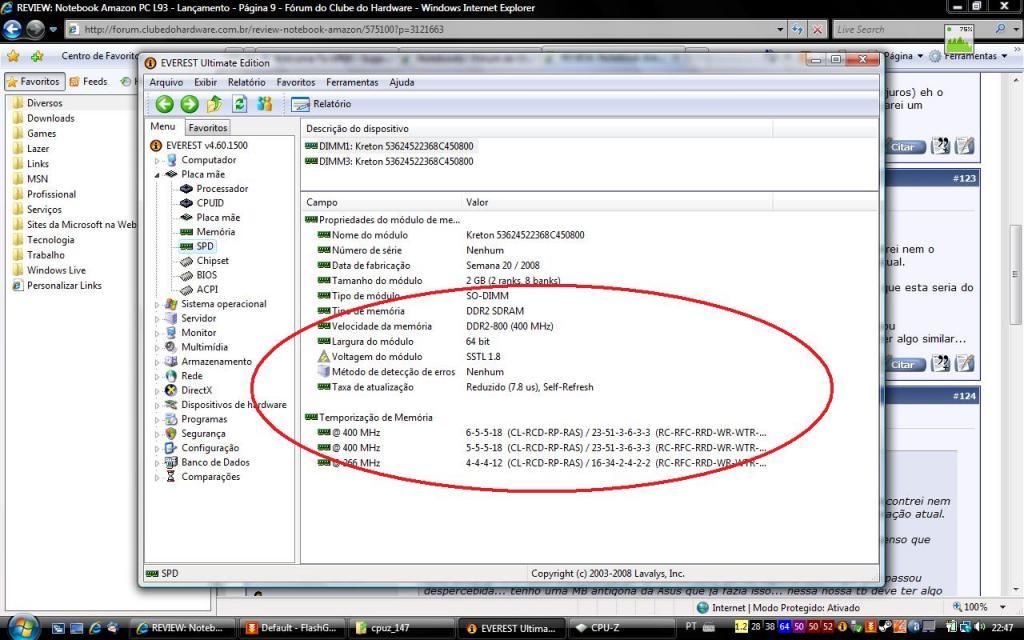
Task: Select the Velocidade da memória row
Action: (435, 326)
